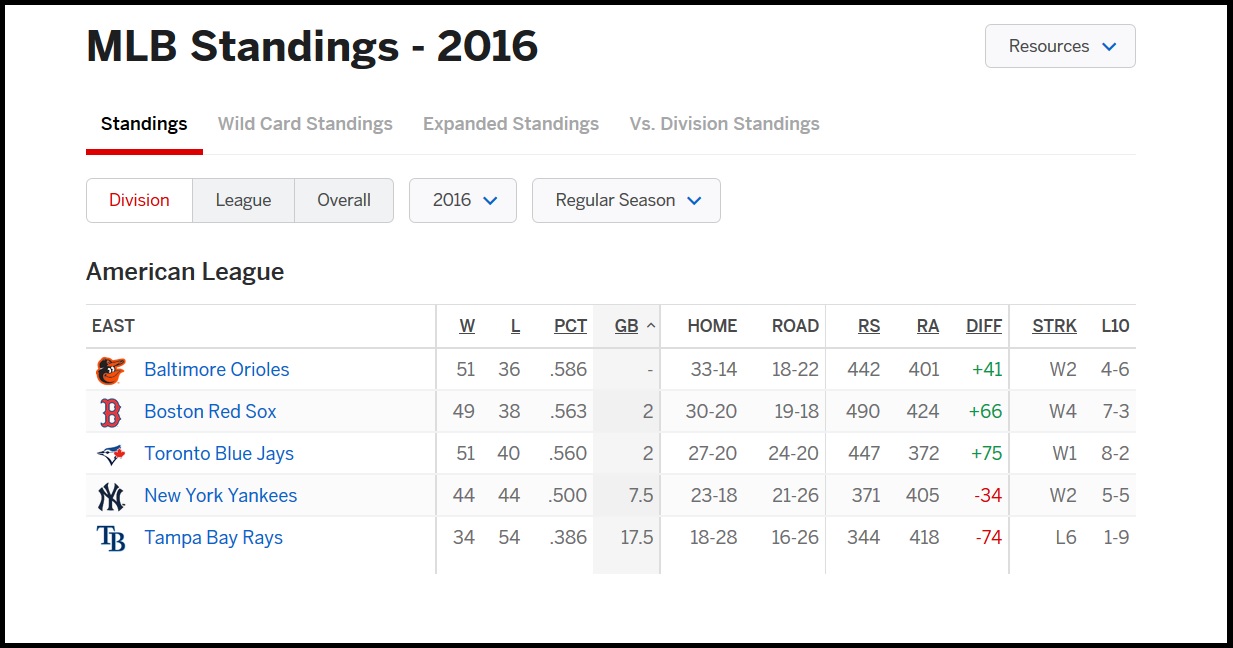Sort standings by the W column header
1233x648 pixels.
467,326
